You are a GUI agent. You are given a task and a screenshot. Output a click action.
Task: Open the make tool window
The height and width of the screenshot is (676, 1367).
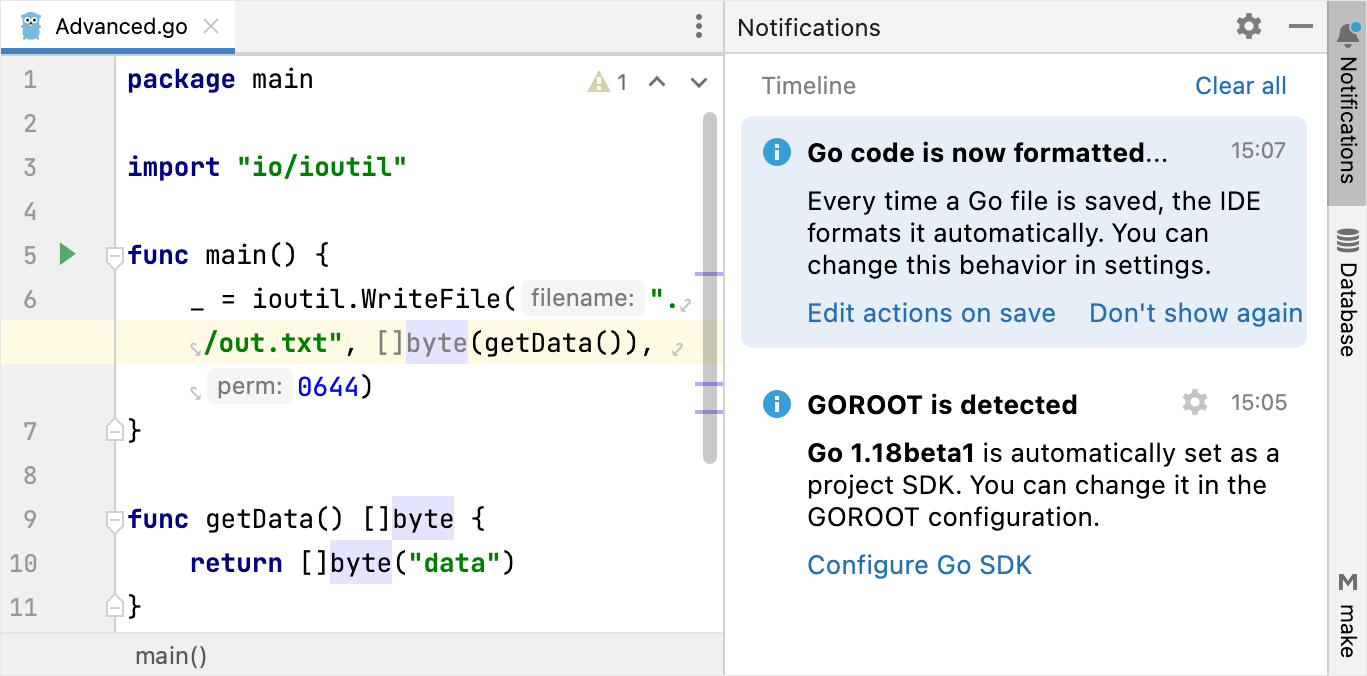[x=1347, y=615]
